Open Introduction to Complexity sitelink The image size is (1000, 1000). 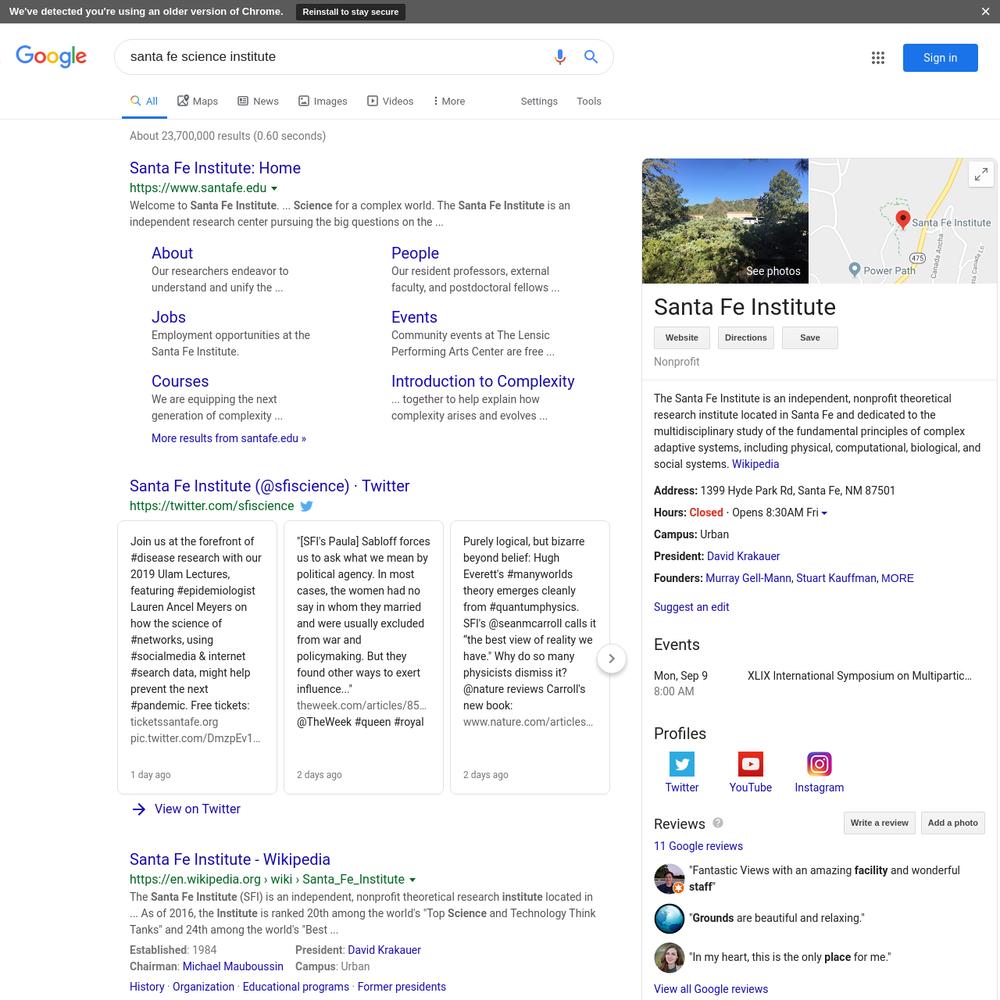point(483,381)
